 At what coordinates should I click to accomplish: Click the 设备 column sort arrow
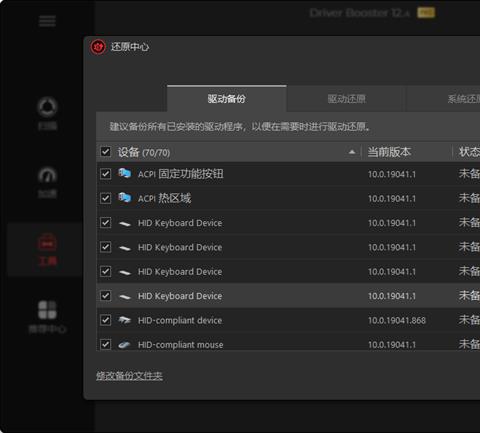[x=352, y=152]
